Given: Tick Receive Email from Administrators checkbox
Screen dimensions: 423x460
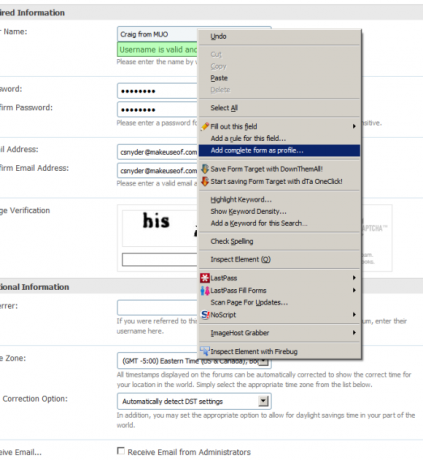Looking at the screenshot, I should click(121, 451).
